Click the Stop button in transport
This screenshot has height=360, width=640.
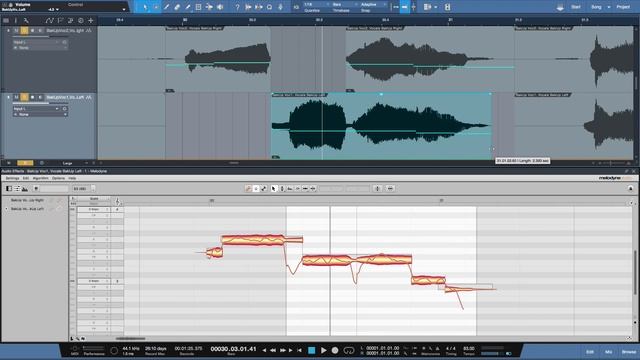[x=312, y=350]
